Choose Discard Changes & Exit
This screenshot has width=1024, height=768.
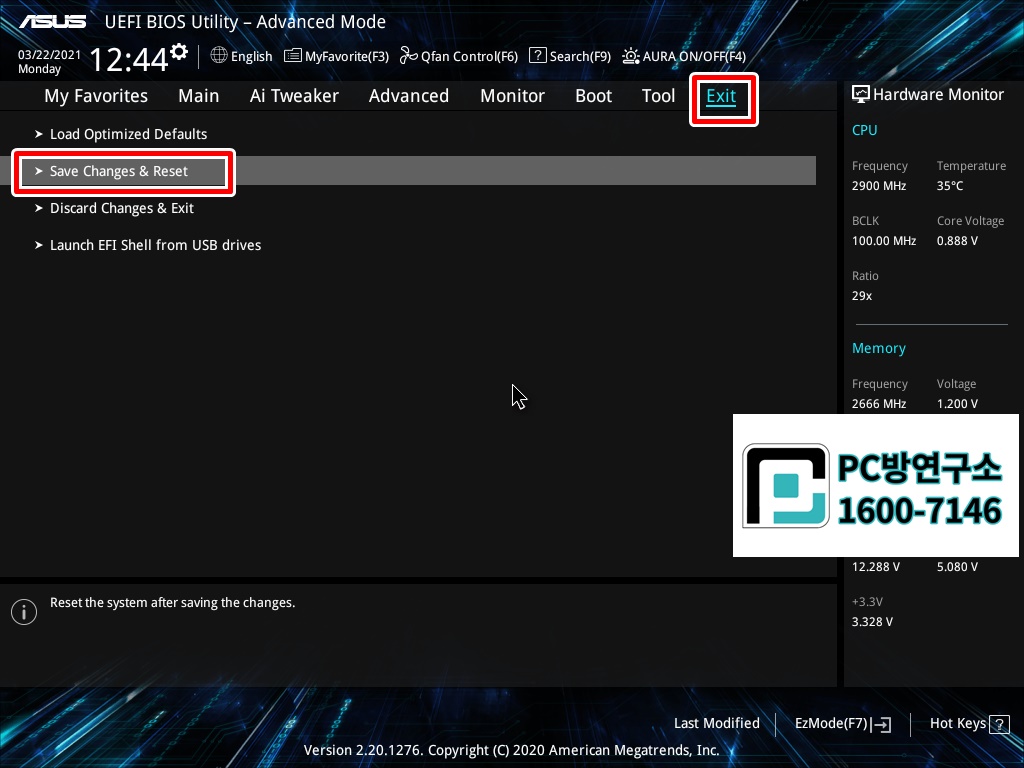pyautogui.click(x=122, y=208)
